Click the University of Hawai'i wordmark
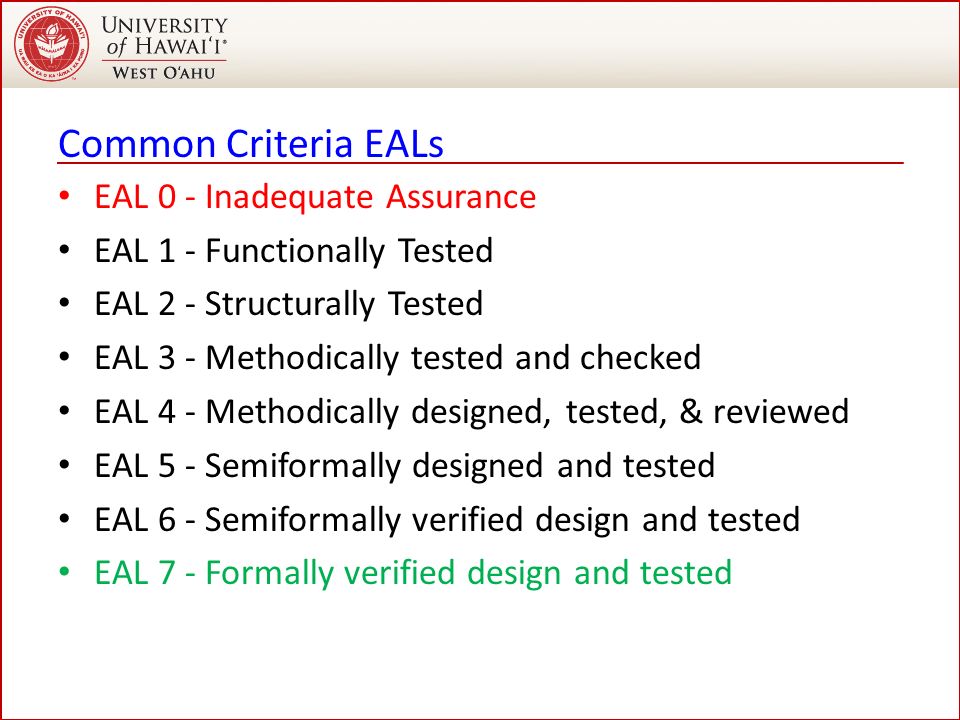960x720 pixels. point(164,36)
